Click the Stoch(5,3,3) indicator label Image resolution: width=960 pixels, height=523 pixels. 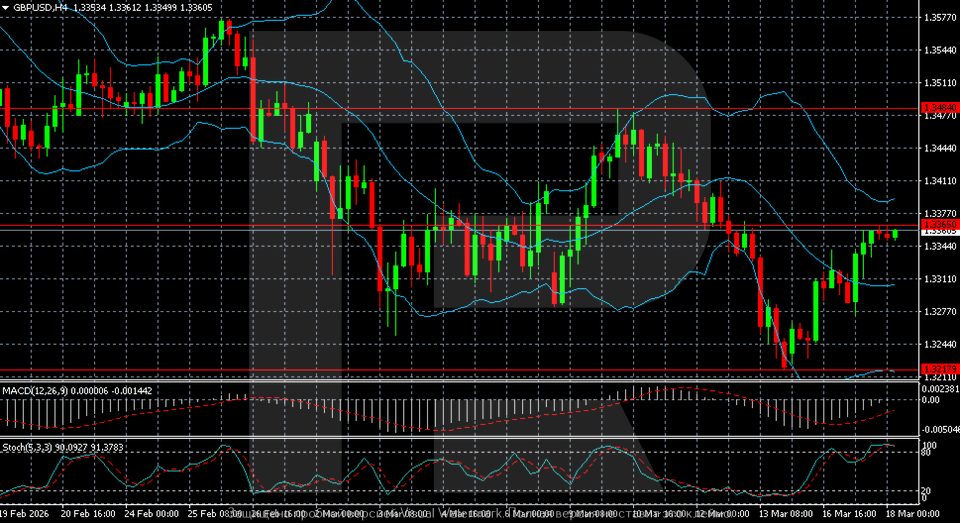click(x=30, y=447)
